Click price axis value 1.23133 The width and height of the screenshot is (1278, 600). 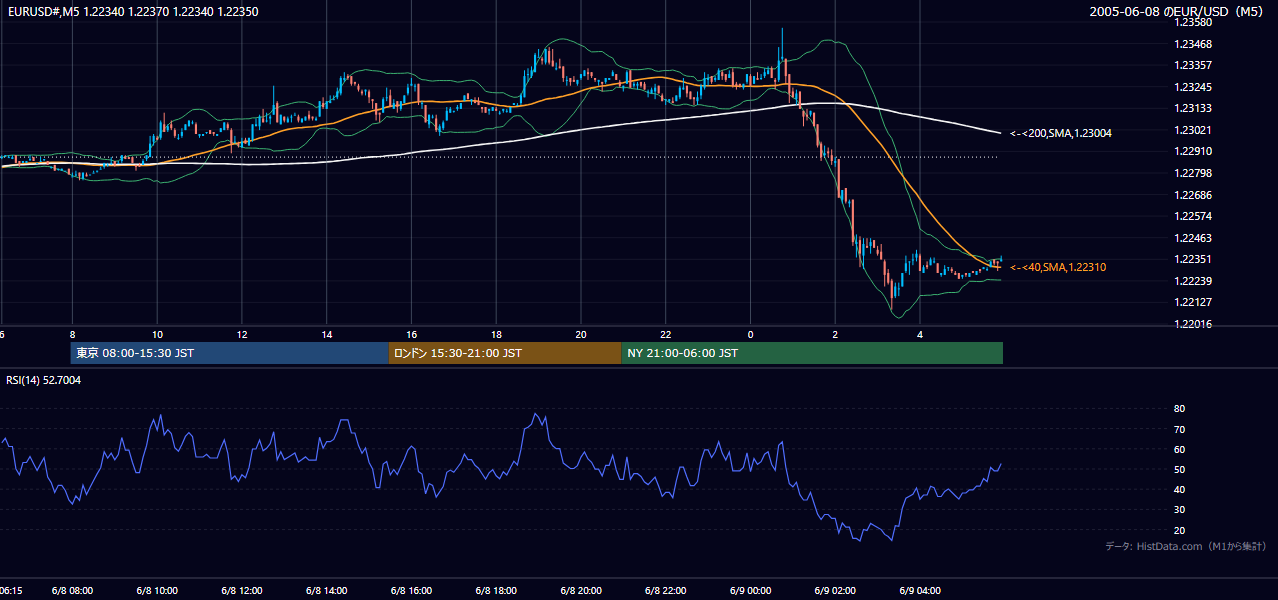[1193, 108]
